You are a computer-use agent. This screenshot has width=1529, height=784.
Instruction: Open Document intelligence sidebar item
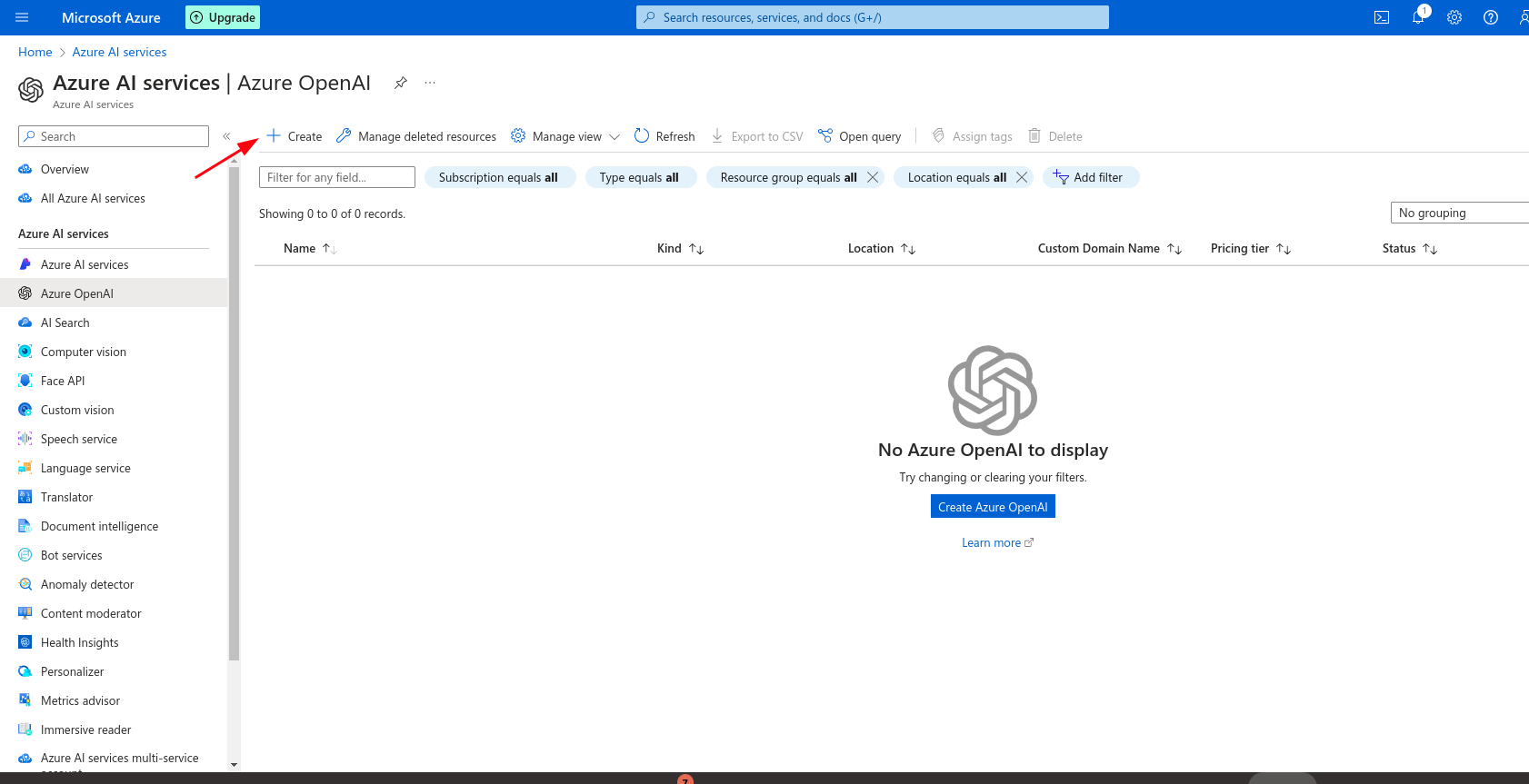tap(114, 526)
